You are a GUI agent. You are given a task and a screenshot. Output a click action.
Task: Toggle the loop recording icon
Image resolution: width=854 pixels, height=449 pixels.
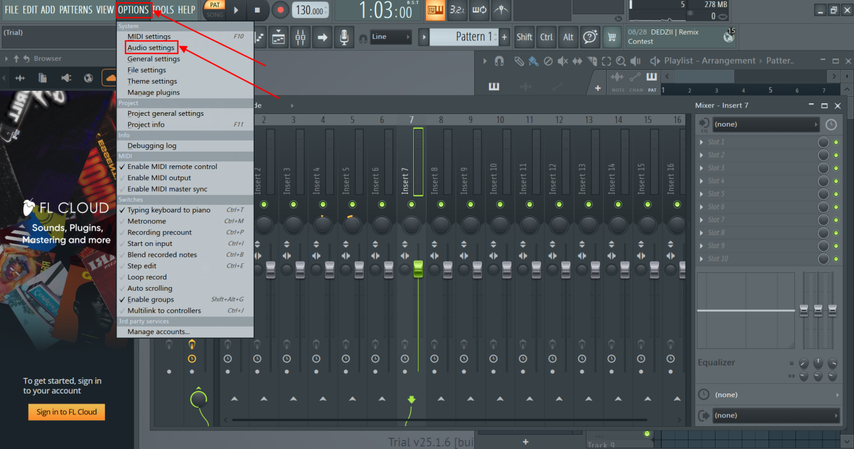[479, 10]
